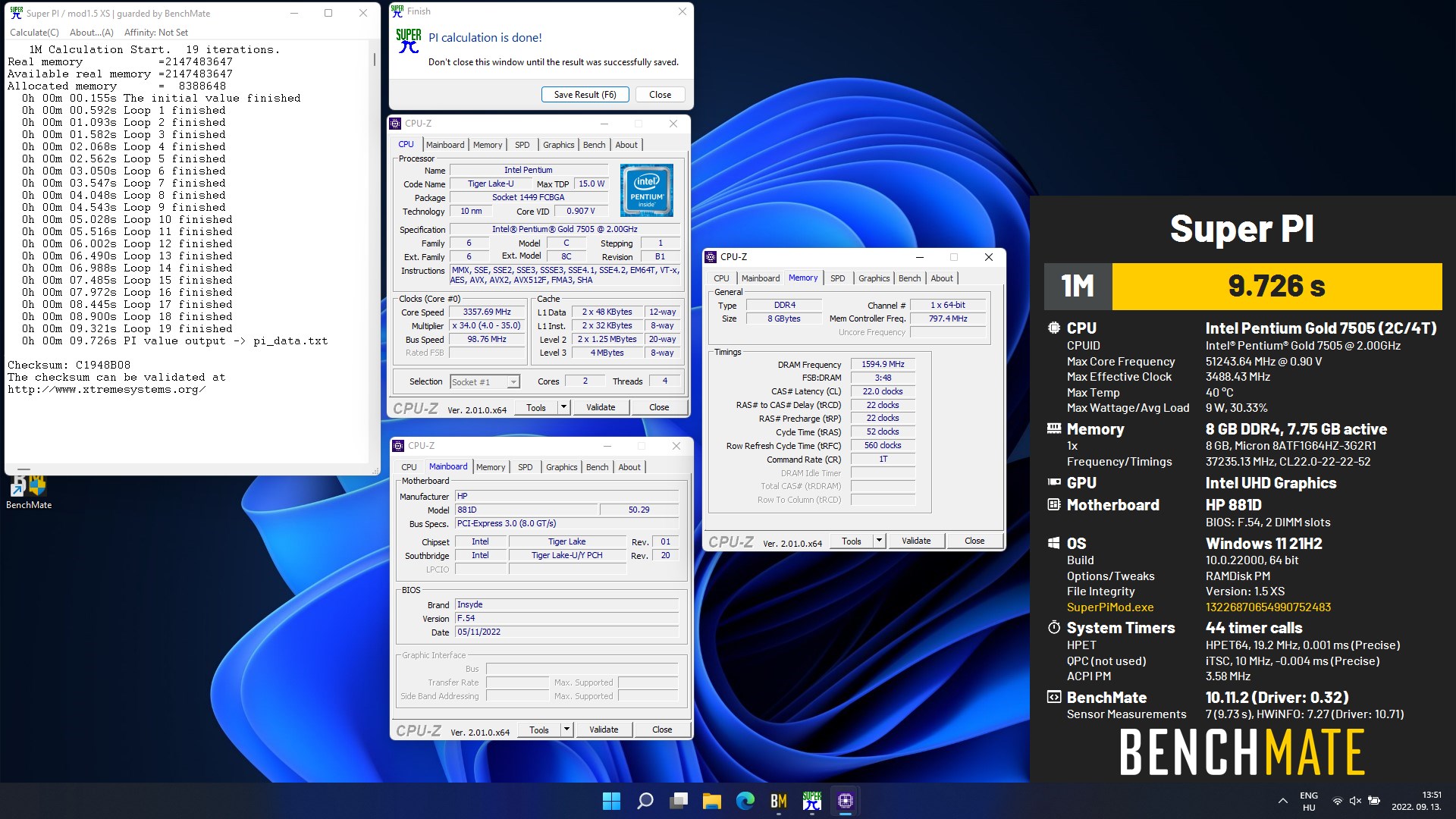Click Validate in CPU-Z CPU window
Viewport: 1456px width, 819px height.
601,407
